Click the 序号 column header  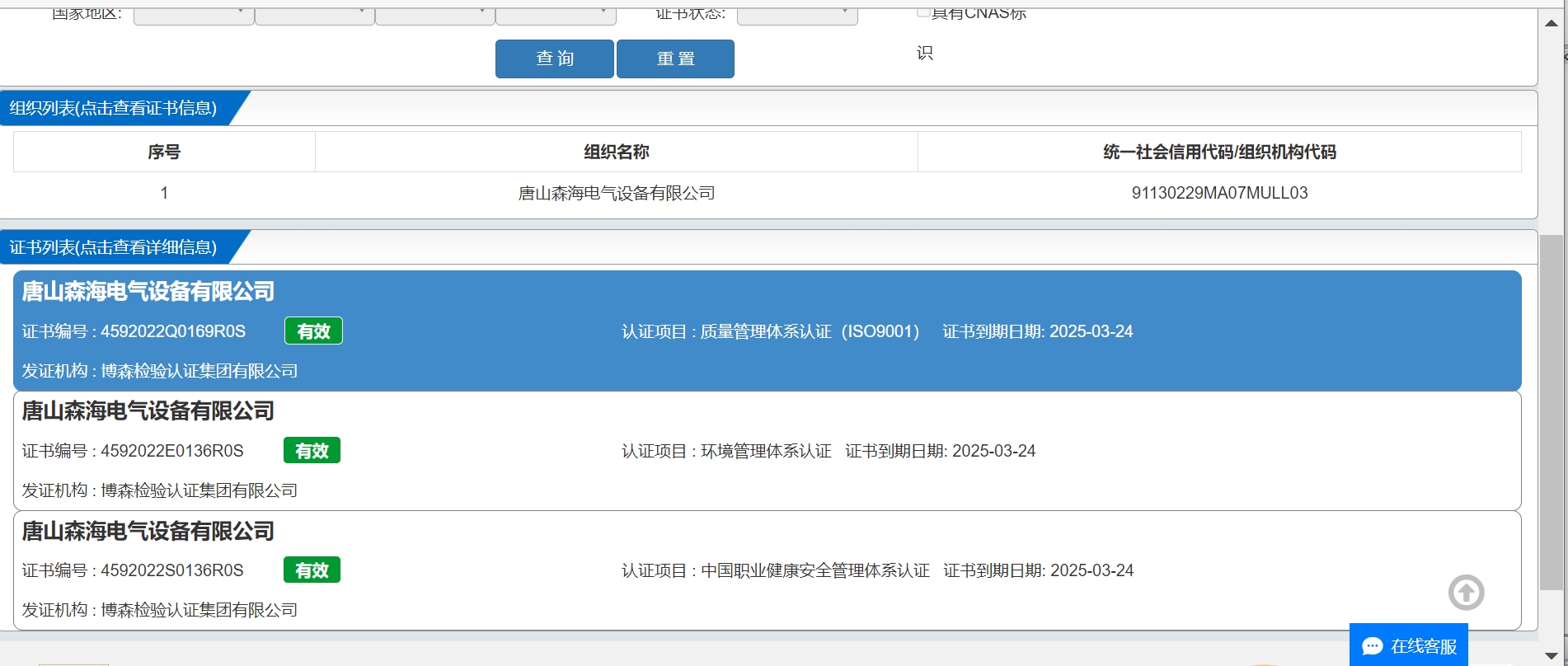point(164,152)
